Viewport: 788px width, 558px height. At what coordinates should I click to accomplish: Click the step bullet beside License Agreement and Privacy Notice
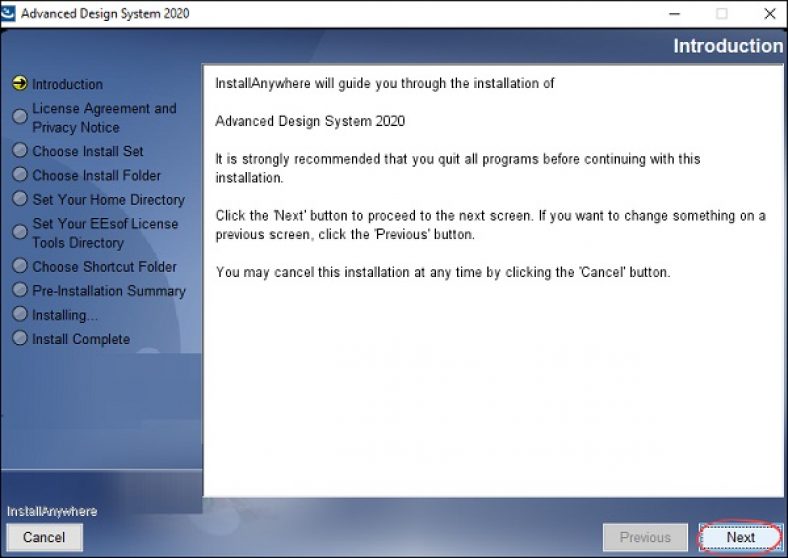[20, 117]
